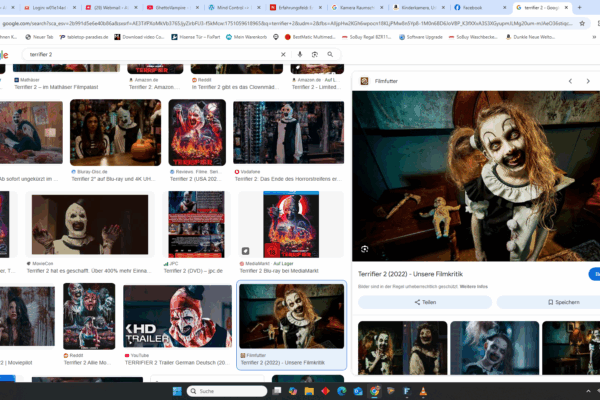Open the blue F app on taskbar
Viewport: 600px width, 400px height.
click(407, 391)
